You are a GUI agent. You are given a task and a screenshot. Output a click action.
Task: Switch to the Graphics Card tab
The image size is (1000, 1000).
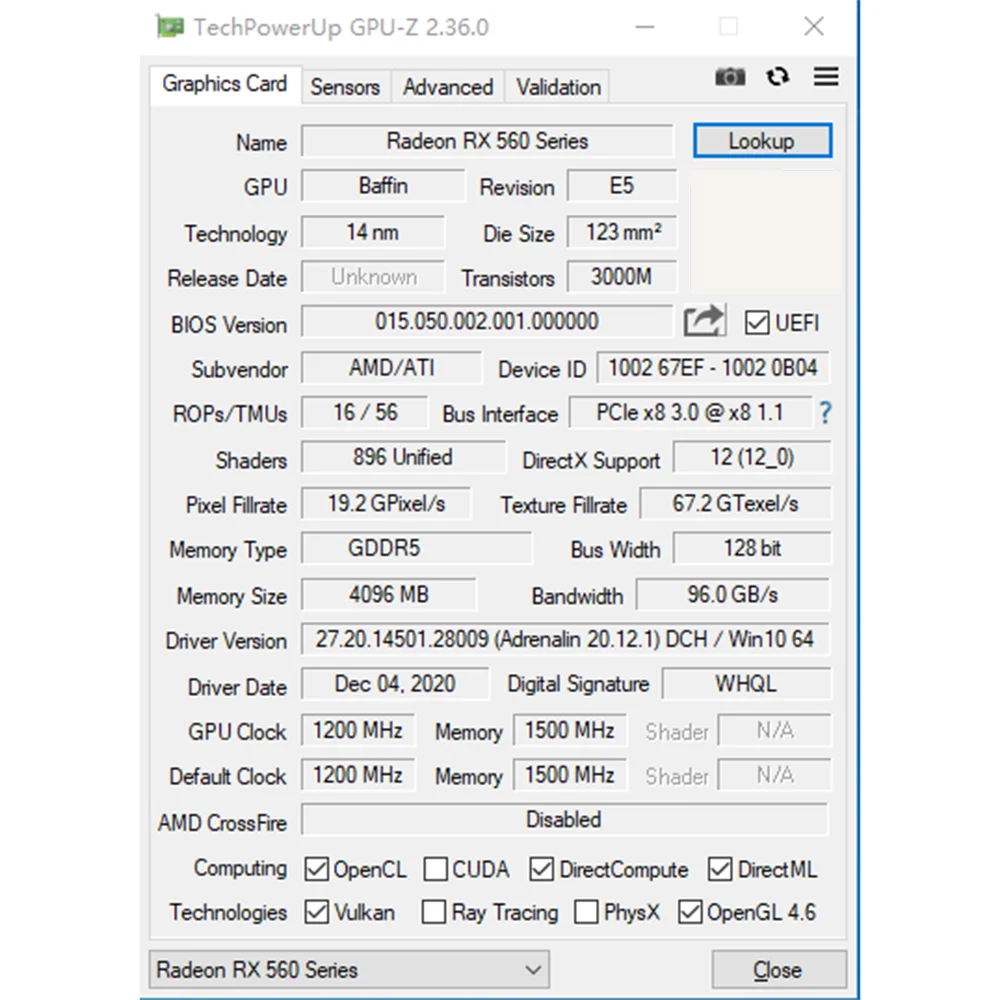click(x=224, y=84)
